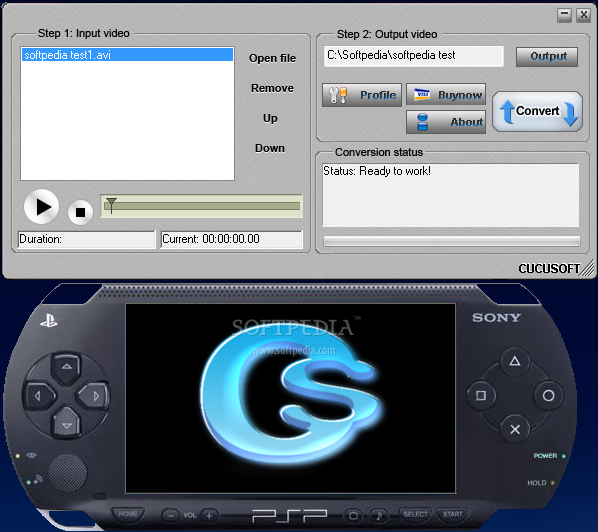Click the PSP volume plus button

click(209, 516)
